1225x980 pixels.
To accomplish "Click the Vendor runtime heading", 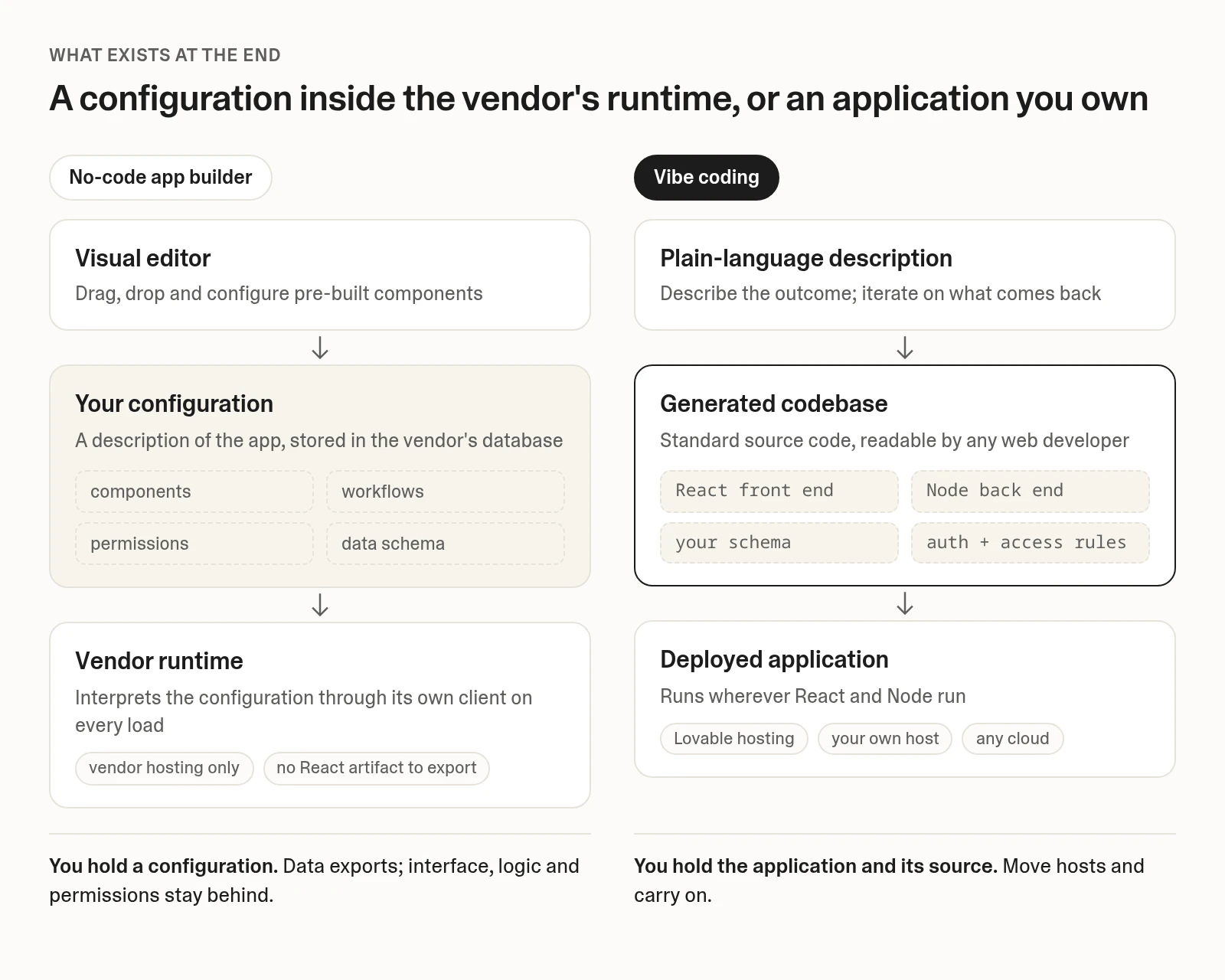I will (x=158, y=661).
